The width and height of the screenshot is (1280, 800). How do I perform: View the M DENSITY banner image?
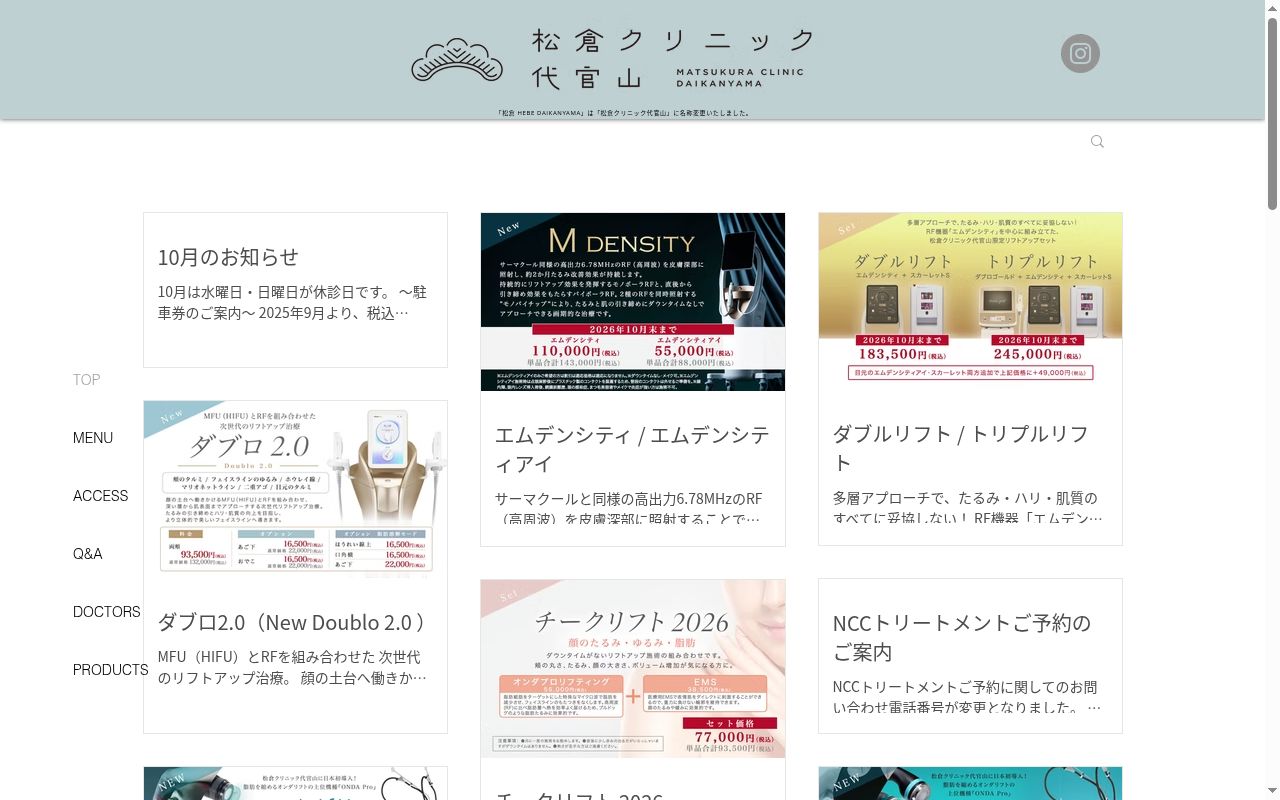[633, 301]
